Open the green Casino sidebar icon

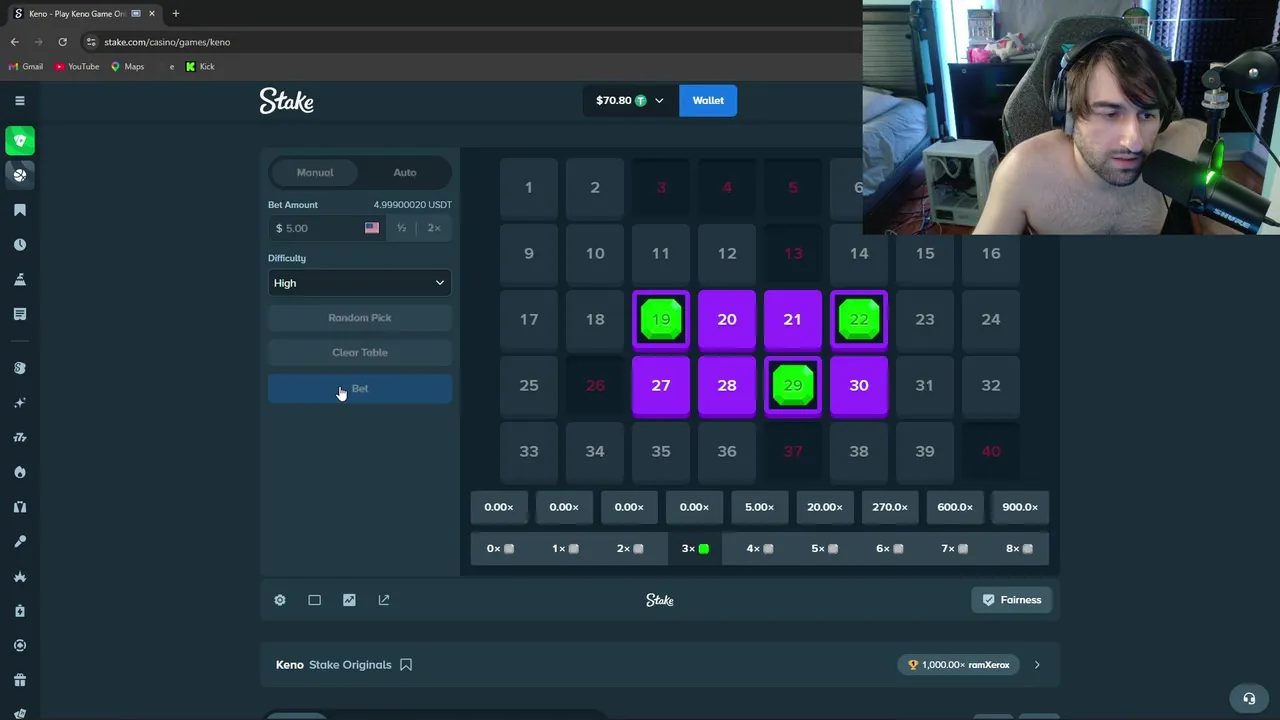(x=19, y=140)
